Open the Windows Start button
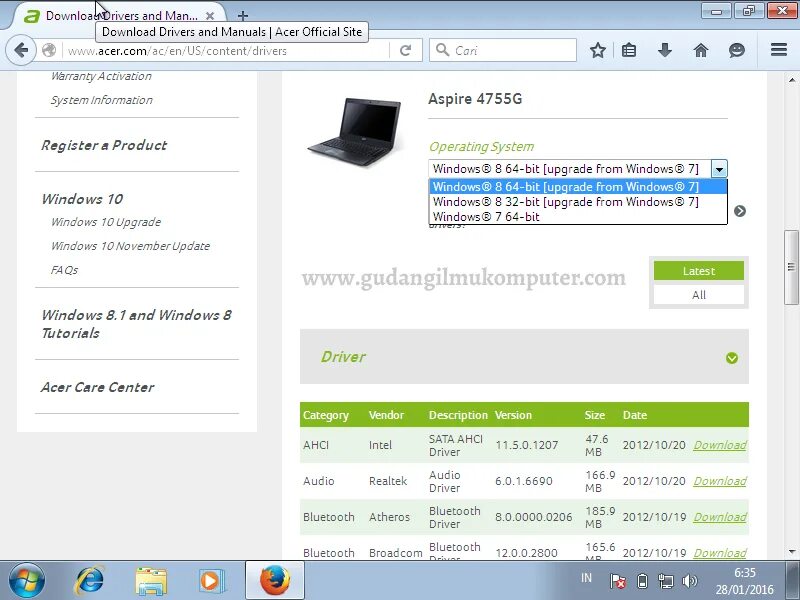Screen dimensions: 800x600 point(27,581)
